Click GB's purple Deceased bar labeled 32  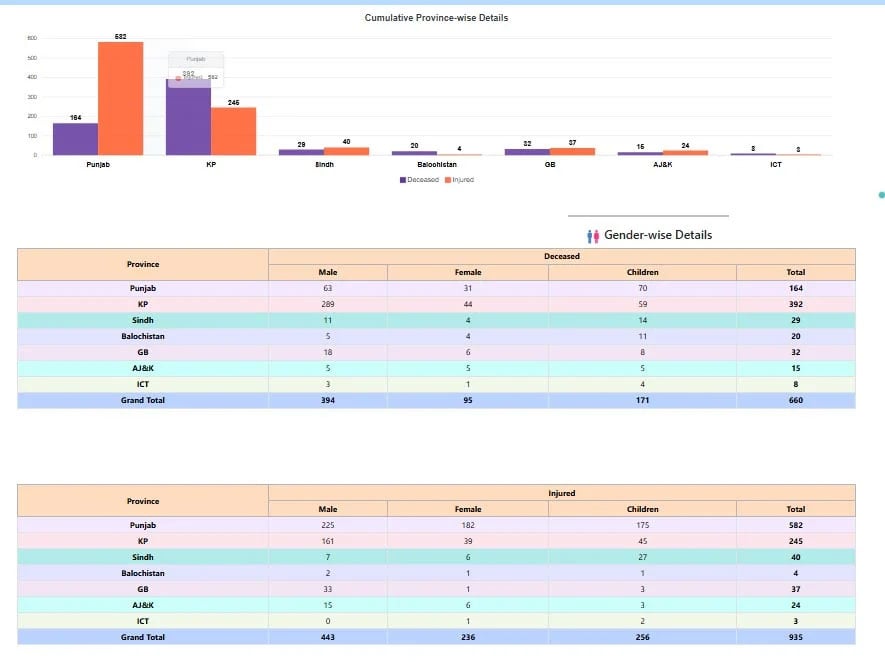click(x=526, y=152)
